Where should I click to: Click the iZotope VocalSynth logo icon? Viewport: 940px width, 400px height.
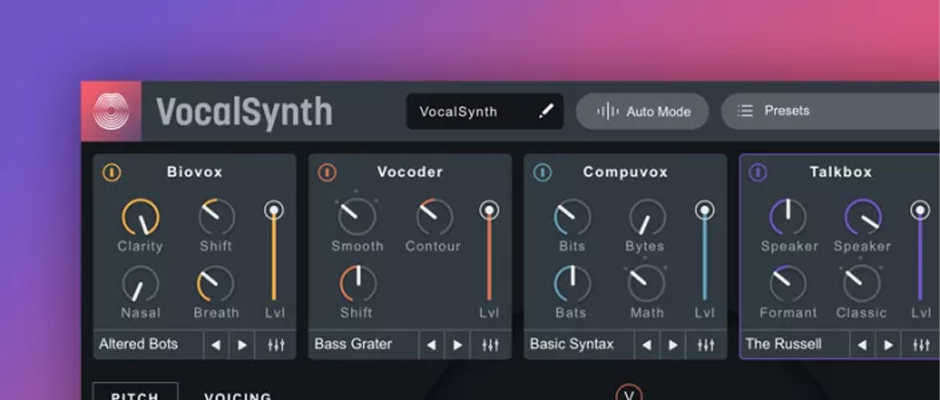(x=111, y=112)
